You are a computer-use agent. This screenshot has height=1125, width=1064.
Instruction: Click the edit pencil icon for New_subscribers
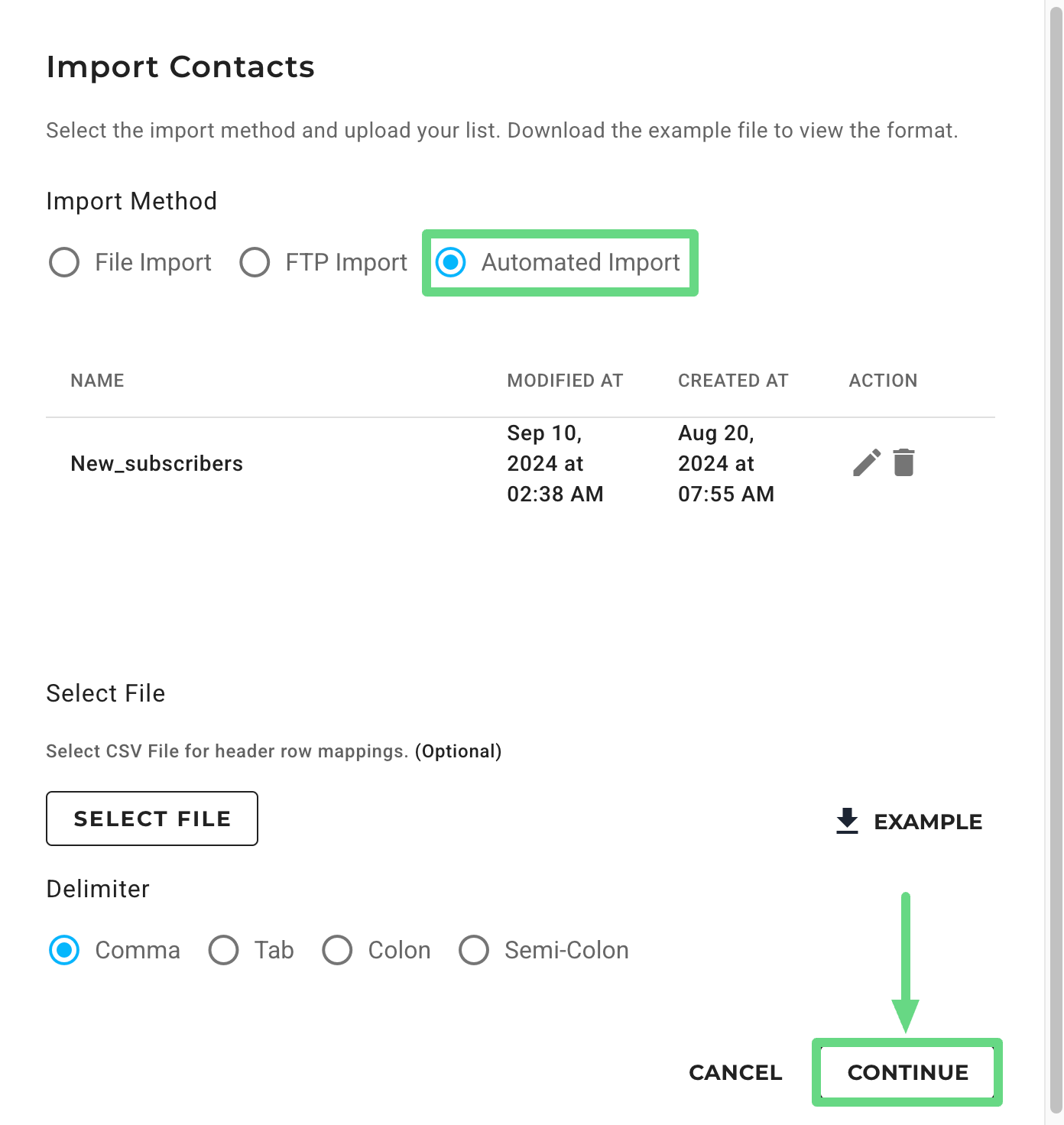866,463
